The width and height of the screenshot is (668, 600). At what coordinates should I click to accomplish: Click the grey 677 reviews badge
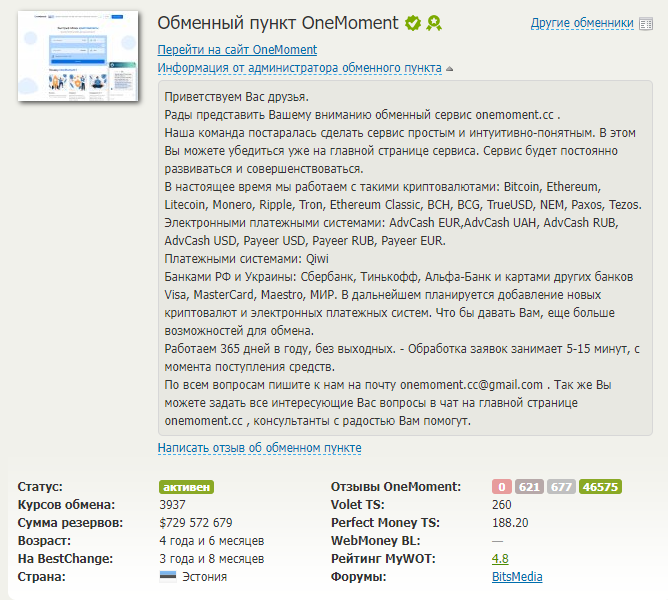click(561, 487)
